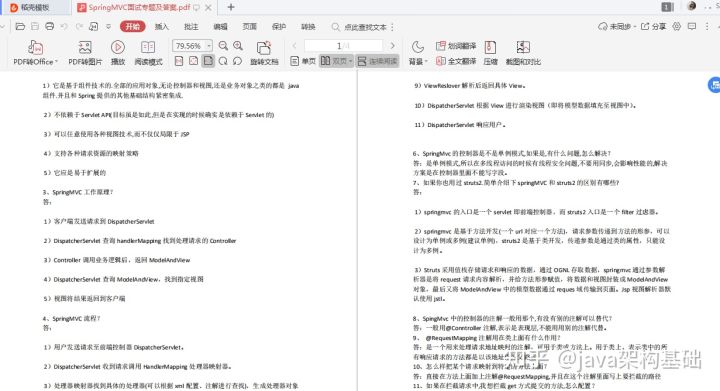The image size is (720, 391).
Task: Rotate the view counterclockwise
Action: coord(237,61)
